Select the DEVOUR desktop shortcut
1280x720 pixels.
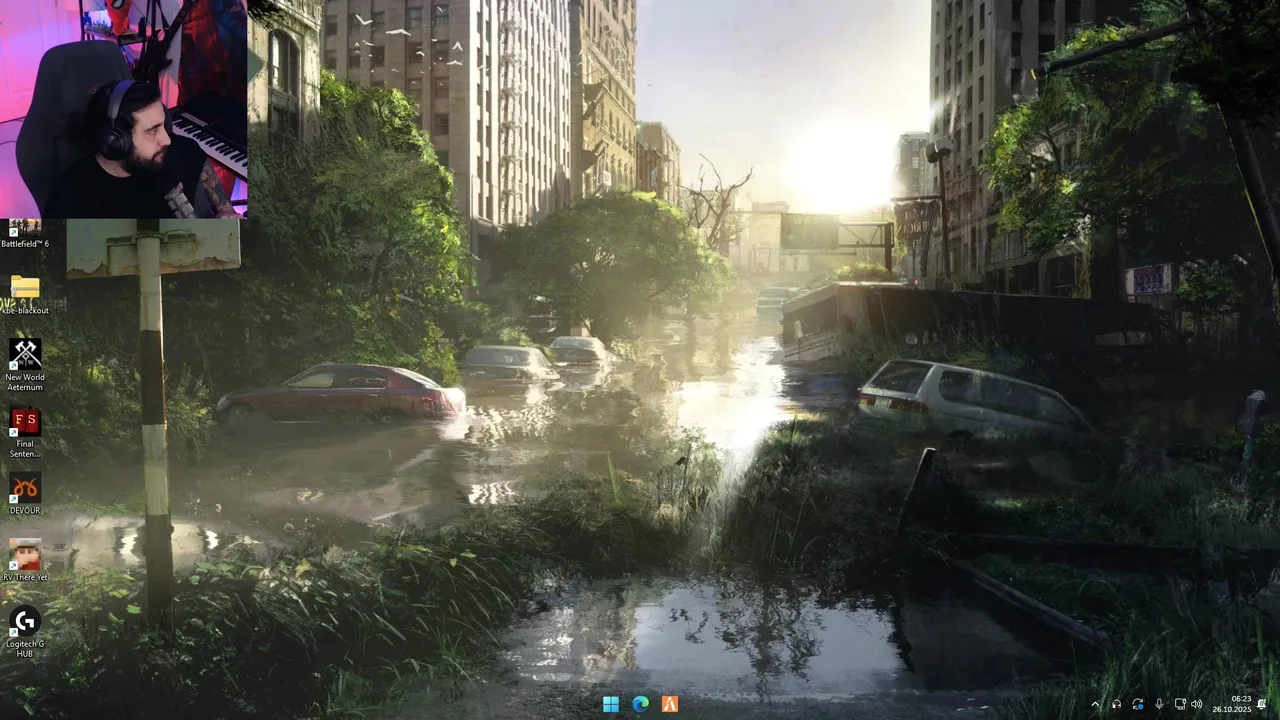coord(25,494)
